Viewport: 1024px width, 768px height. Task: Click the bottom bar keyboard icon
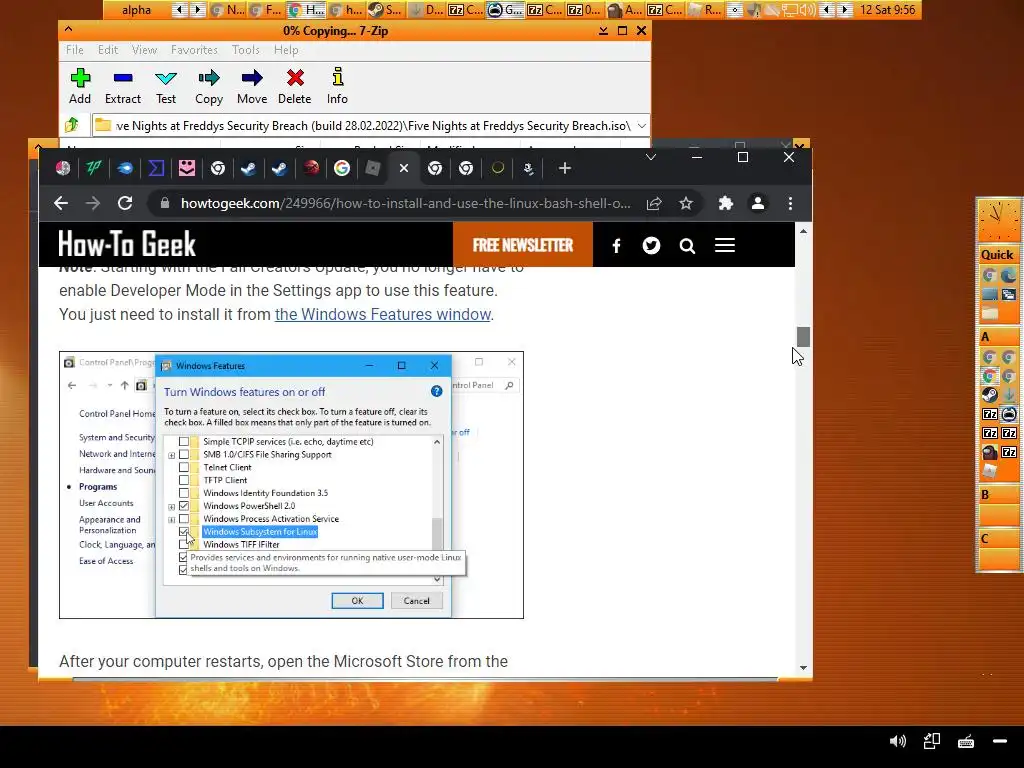coord(966,741)
